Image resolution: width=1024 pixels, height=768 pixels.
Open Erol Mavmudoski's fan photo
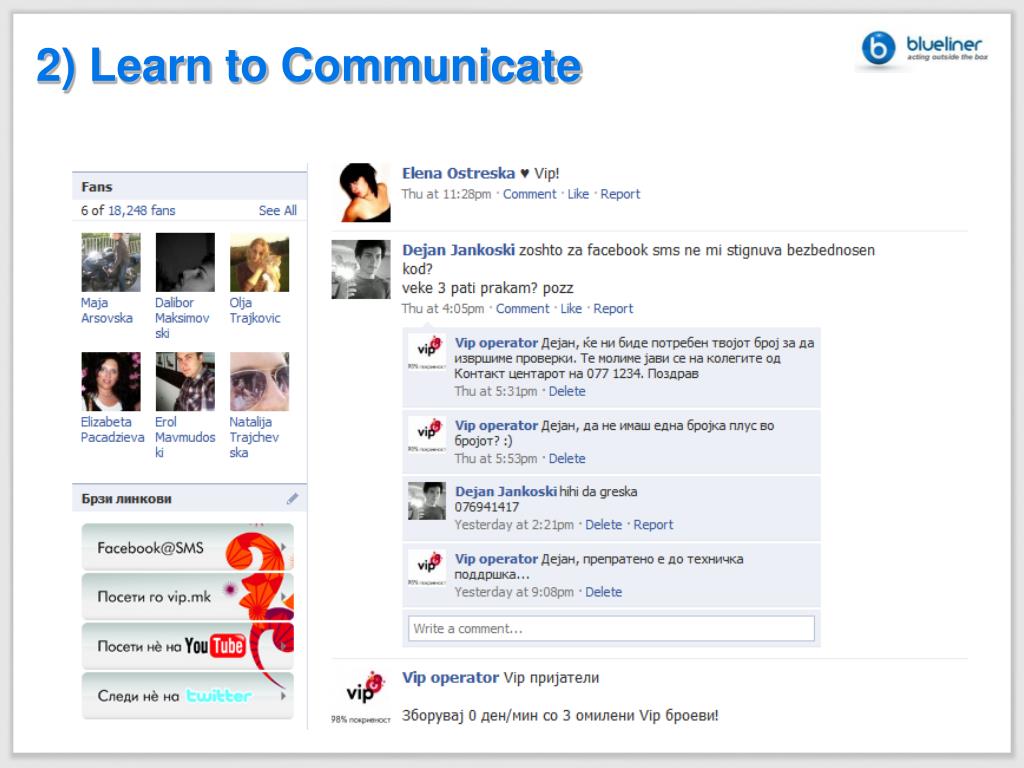coord(185,381)
